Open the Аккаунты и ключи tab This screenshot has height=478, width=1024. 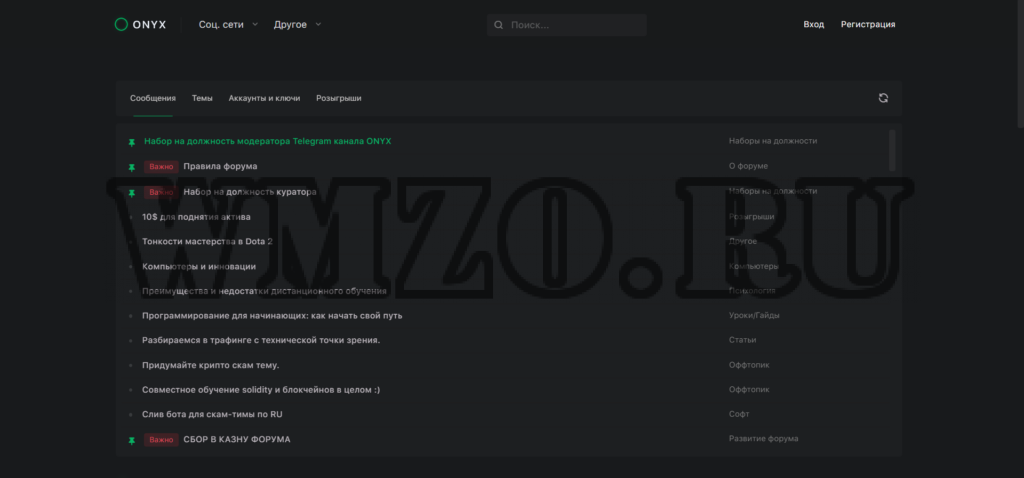[x=264, y=98]
